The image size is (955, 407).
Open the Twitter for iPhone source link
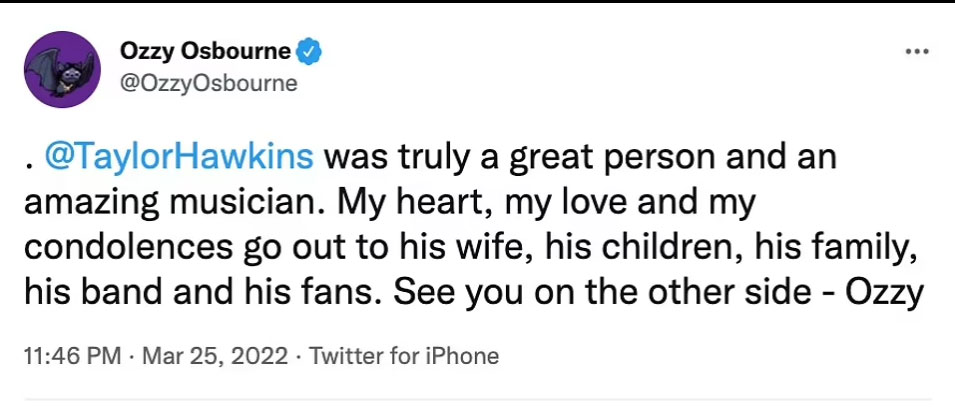pyautogui.click(x=404, y=355)
